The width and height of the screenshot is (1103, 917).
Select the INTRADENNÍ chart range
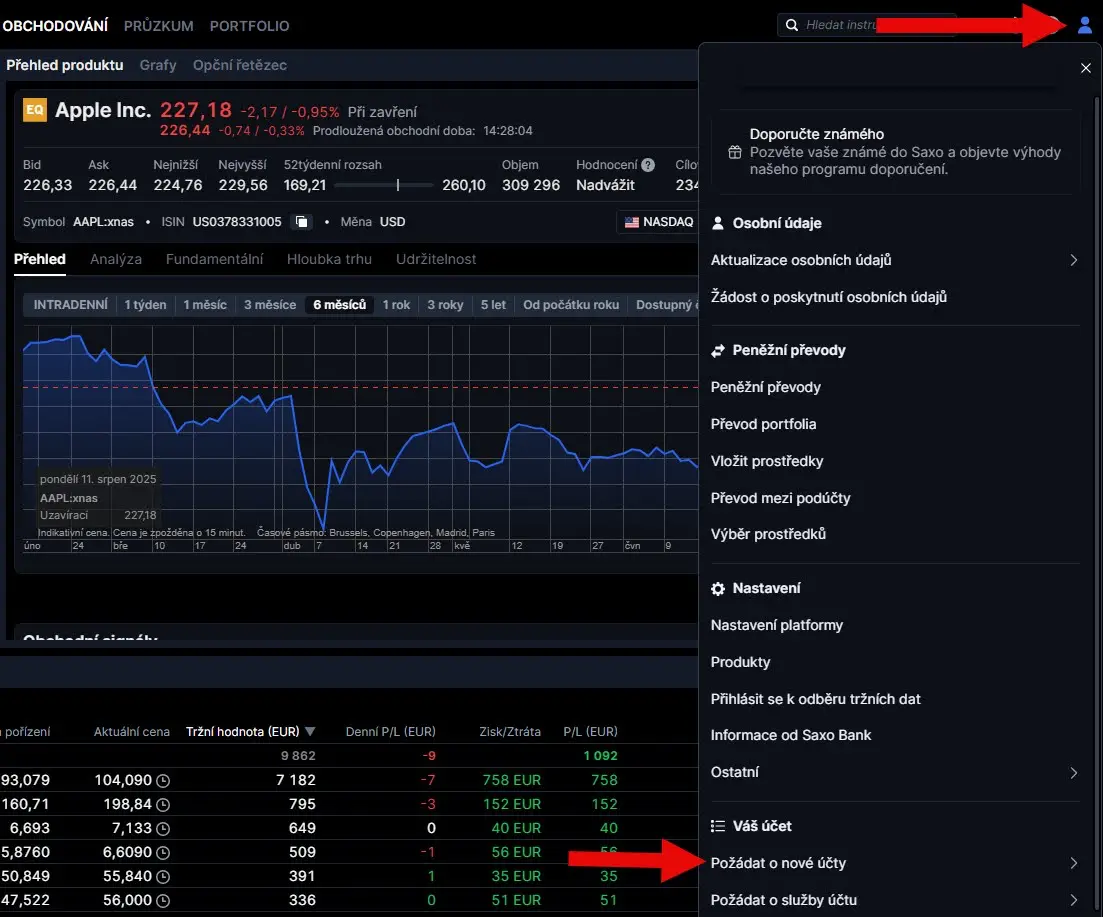click(70, 305)
